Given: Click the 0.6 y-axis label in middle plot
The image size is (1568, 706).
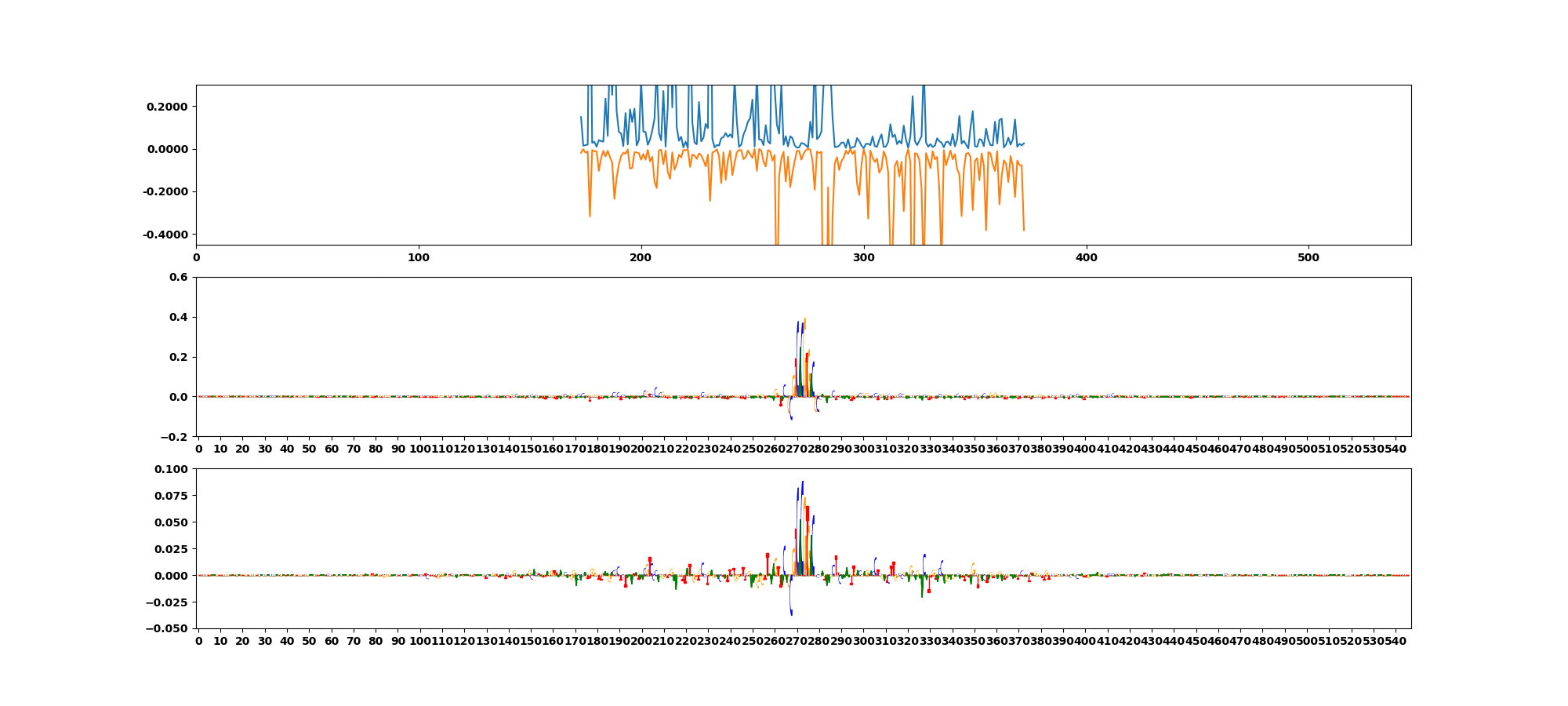Looking at the screenshot, I should (x=178, y=277).
